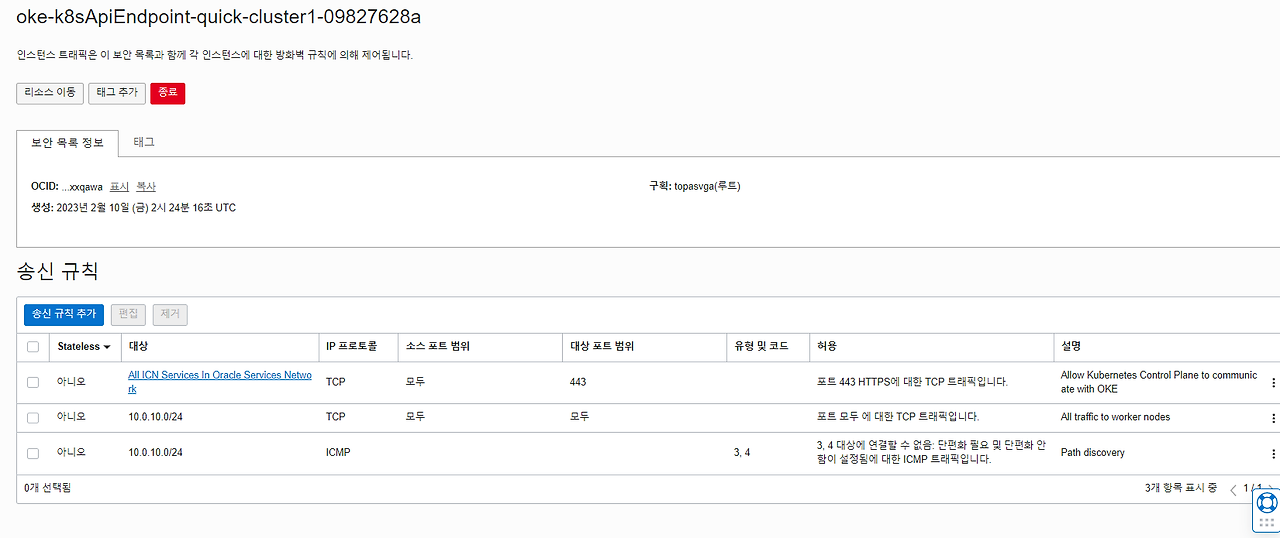Viewport: 1280px width, 538px height.
Task: Go to previous page arrow in pagination
Action: click(1233, 489)
